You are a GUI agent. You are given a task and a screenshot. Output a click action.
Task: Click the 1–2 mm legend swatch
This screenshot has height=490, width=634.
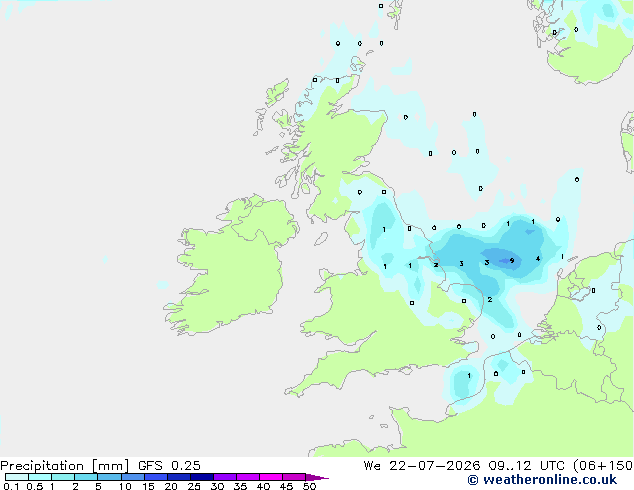coord(63,477)
